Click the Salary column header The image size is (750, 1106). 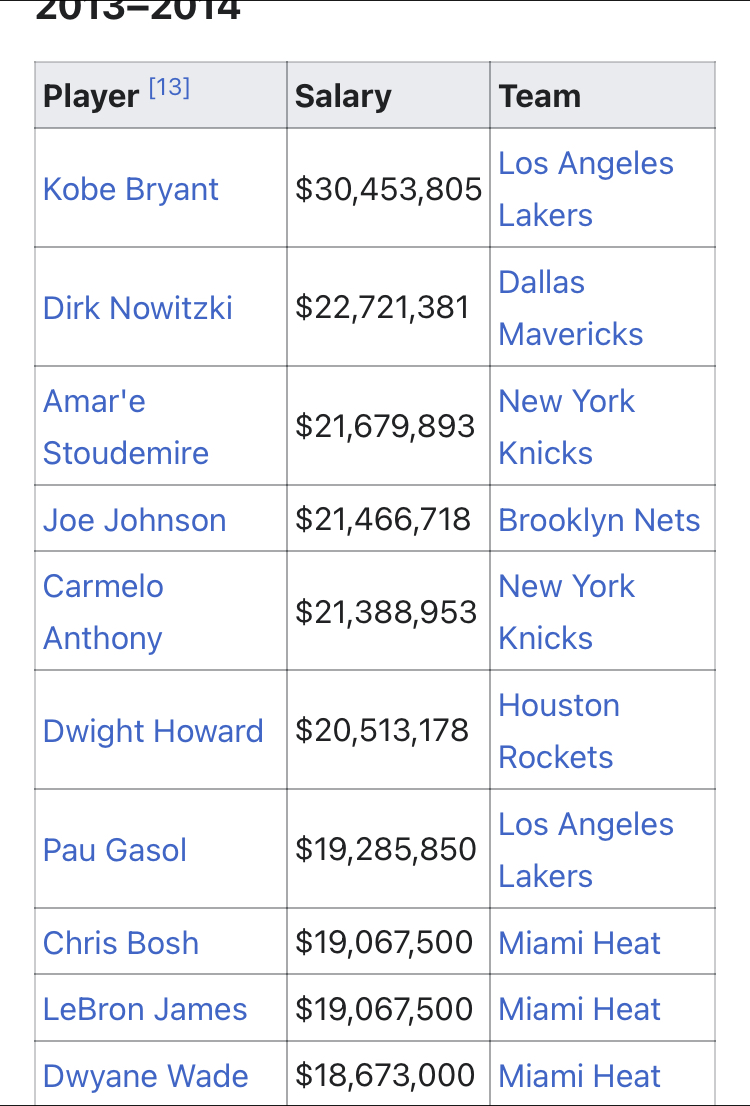[343, 96]
